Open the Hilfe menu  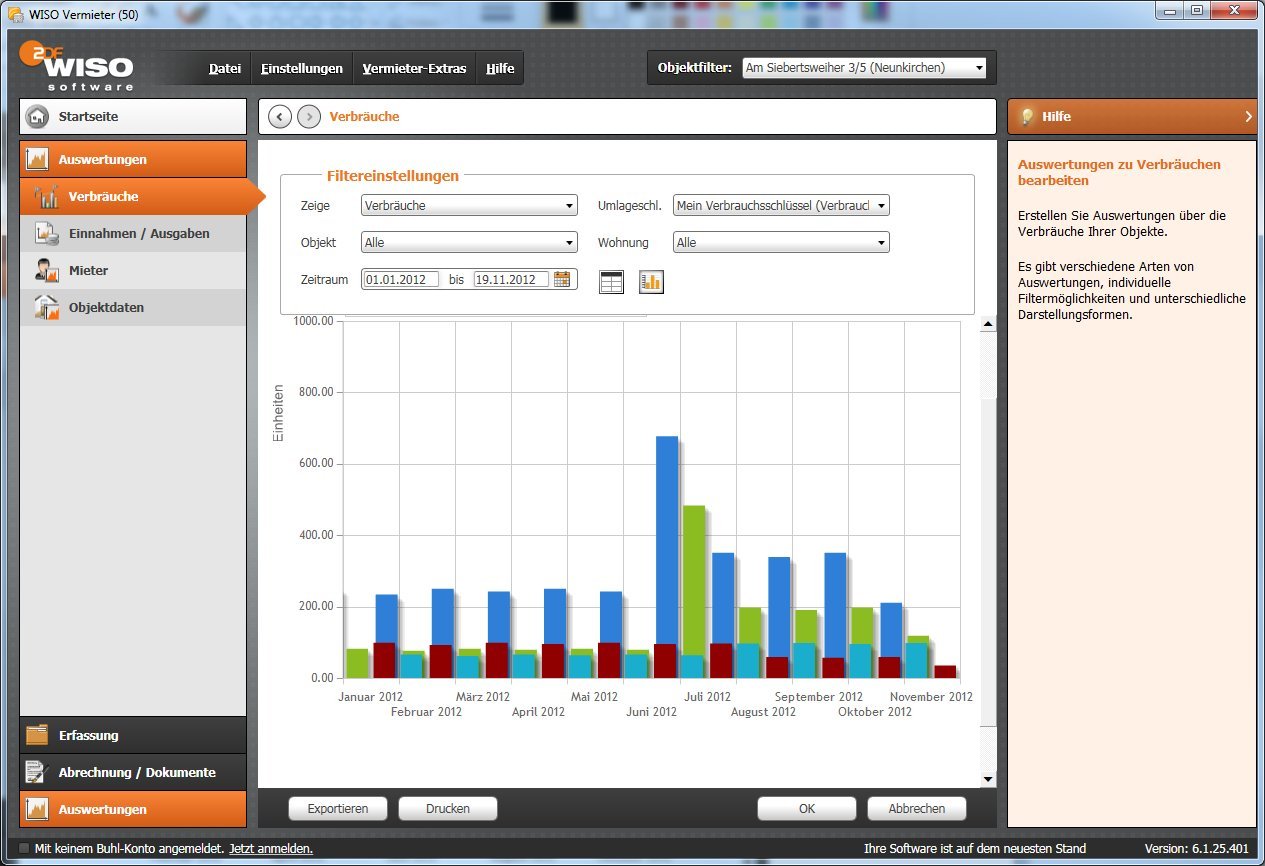click(x=500, y=68)
